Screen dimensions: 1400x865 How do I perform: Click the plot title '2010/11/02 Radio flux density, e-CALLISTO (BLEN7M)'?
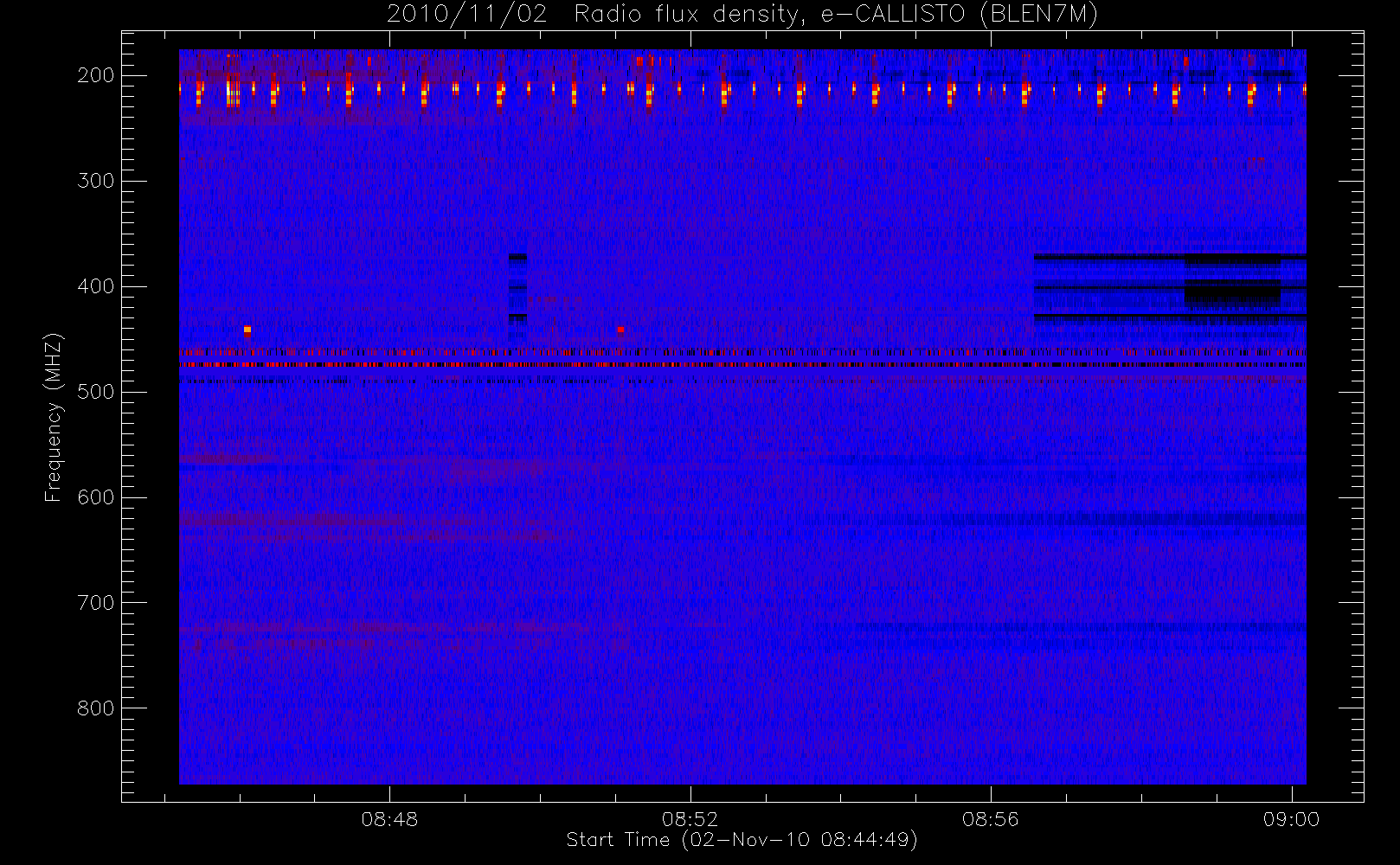(742, 15)
